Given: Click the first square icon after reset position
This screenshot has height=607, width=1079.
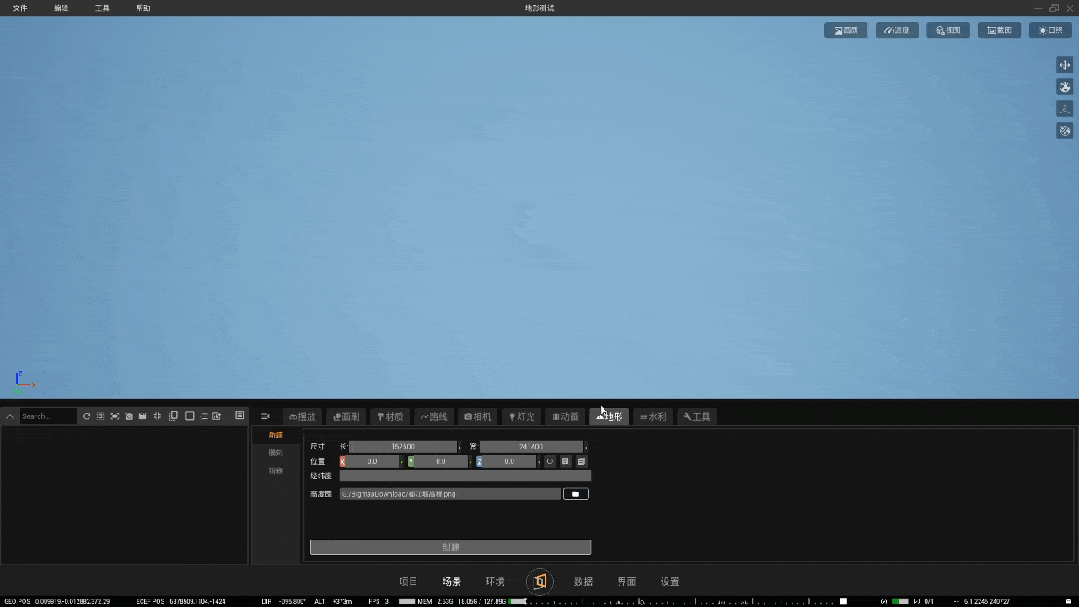Looking at the screenshot, I should click(x=566, y=462).
